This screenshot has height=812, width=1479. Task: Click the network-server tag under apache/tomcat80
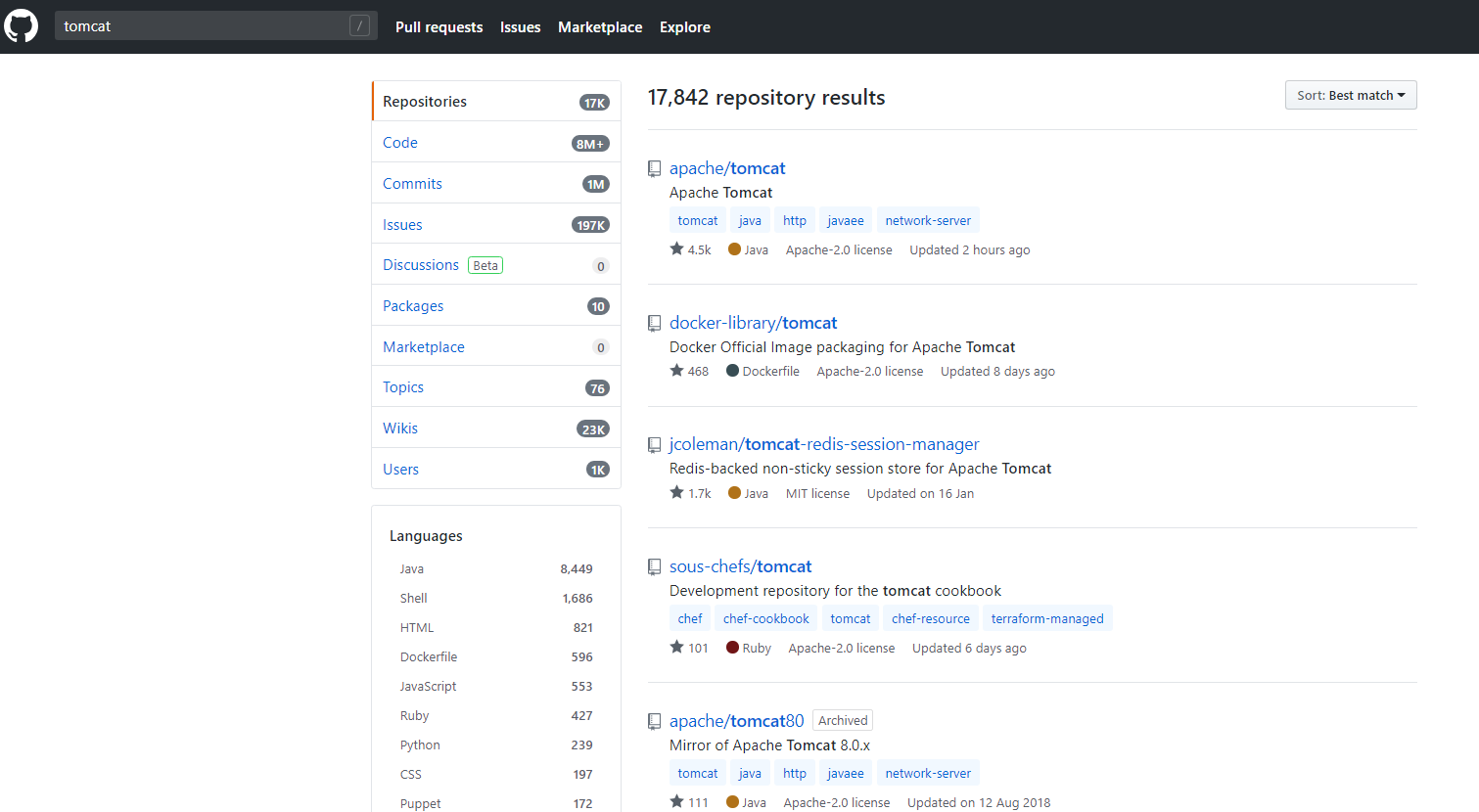point(928,774)
